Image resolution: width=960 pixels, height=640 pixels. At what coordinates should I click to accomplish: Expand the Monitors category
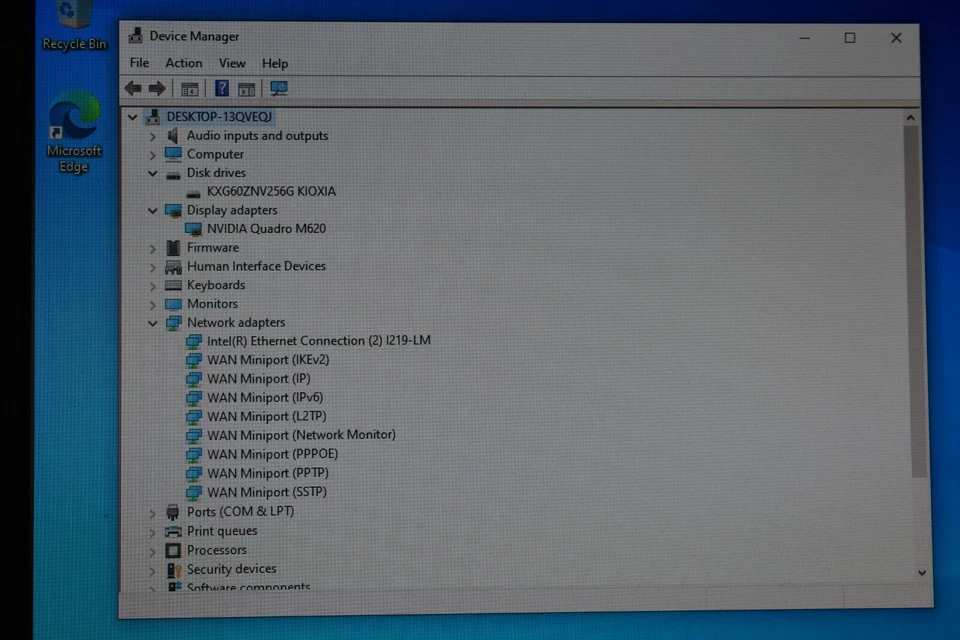click(x=152, y=303)
